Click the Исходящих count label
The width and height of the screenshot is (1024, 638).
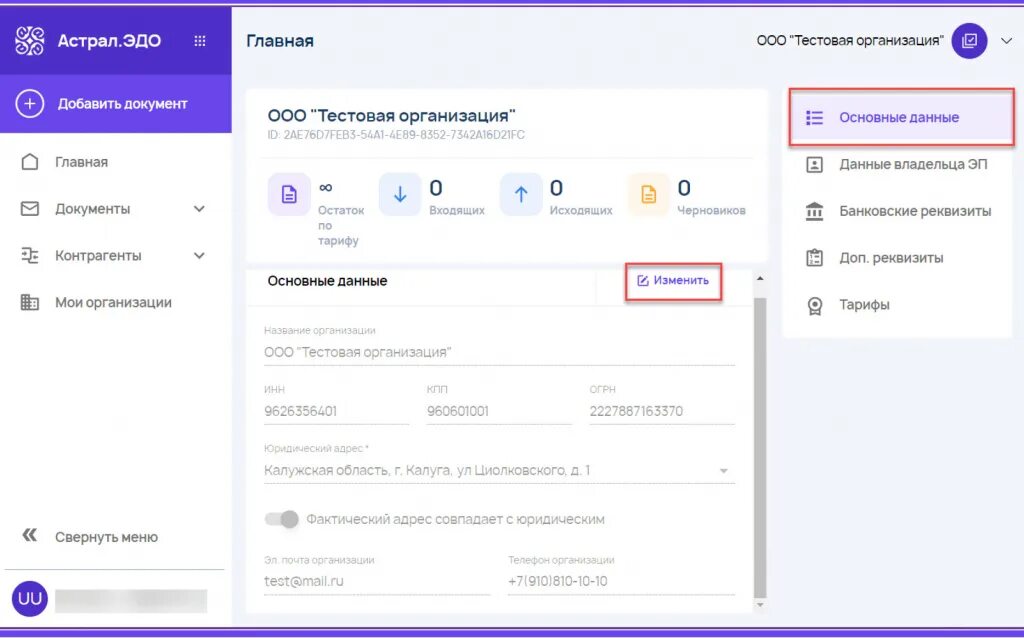(x=581, y=210)
